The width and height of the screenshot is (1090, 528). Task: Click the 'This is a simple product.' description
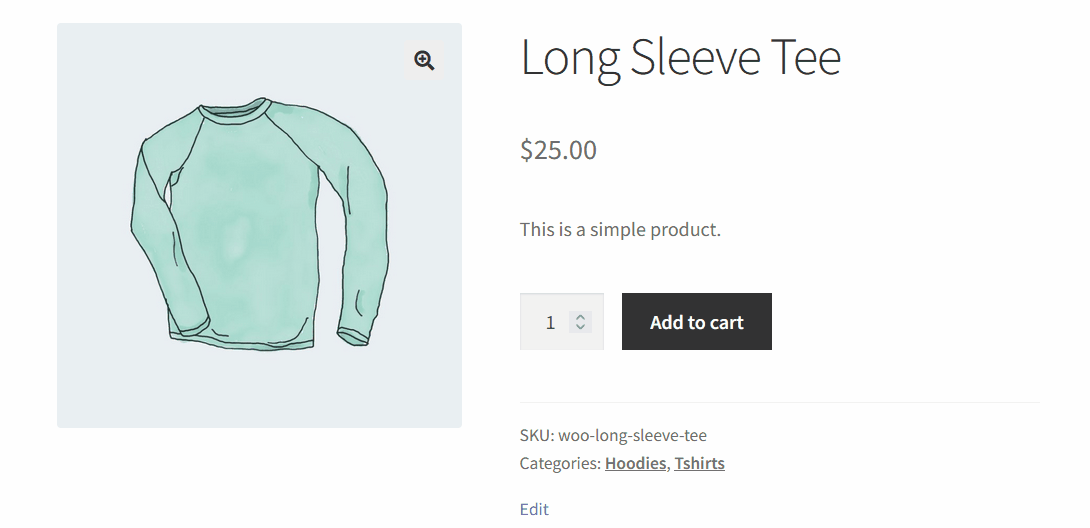tap(620, 229)
